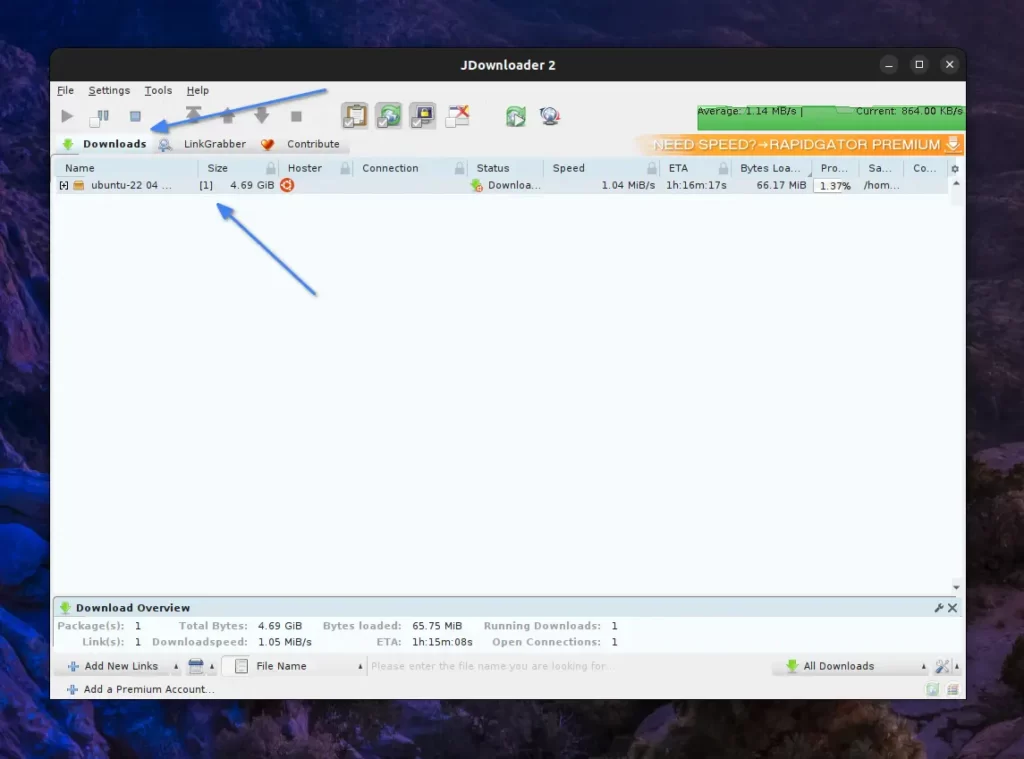Stop all downloads with the stop icon

tap(135, 116)
